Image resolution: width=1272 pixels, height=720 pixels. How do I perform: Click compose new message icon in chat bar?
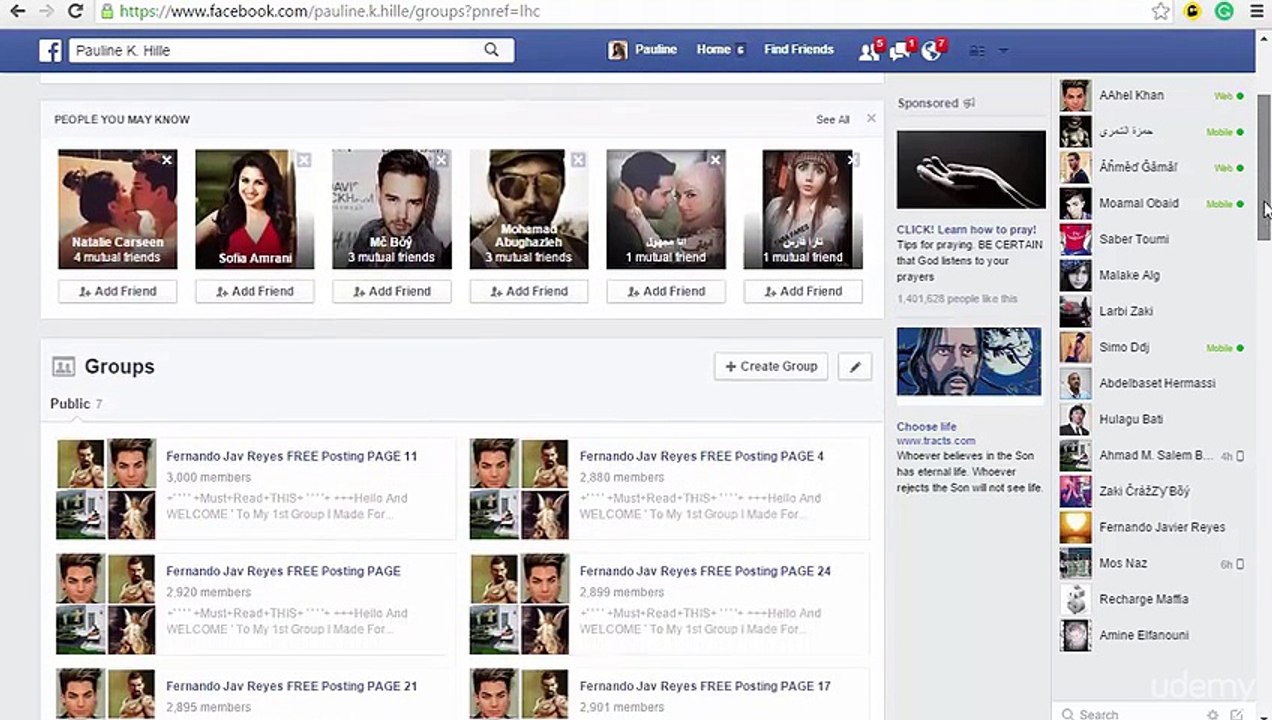point(1237,715)
